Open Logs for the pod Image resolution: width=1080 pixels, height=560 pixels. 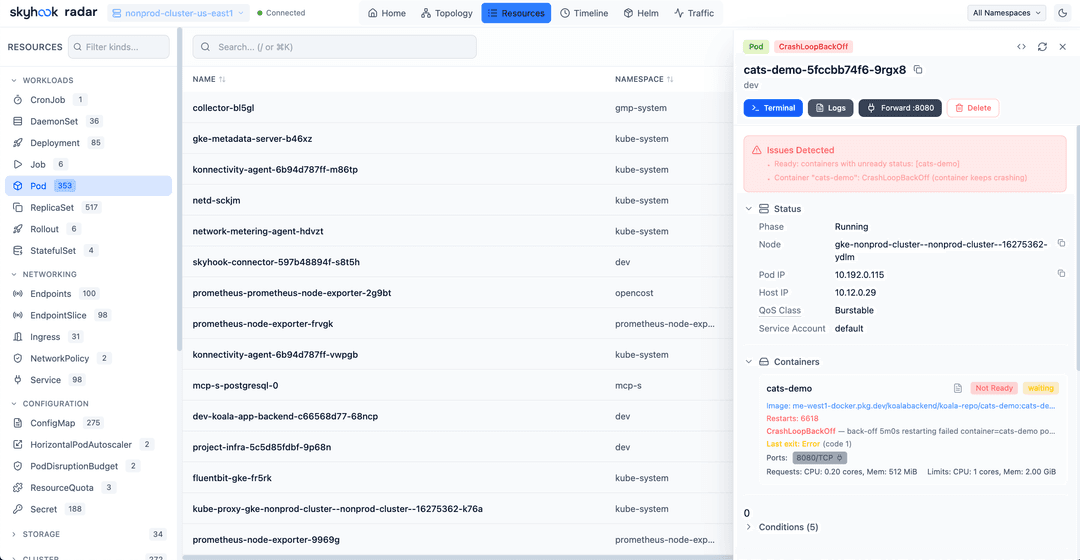point(831,108)
